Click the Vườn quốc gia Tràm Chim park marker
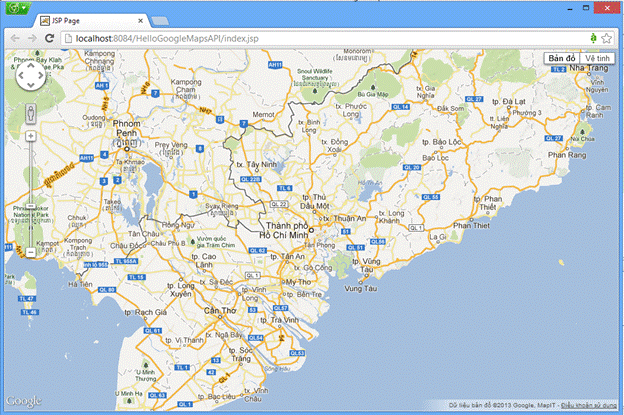 pyautogui.click(x=193, y=241)
